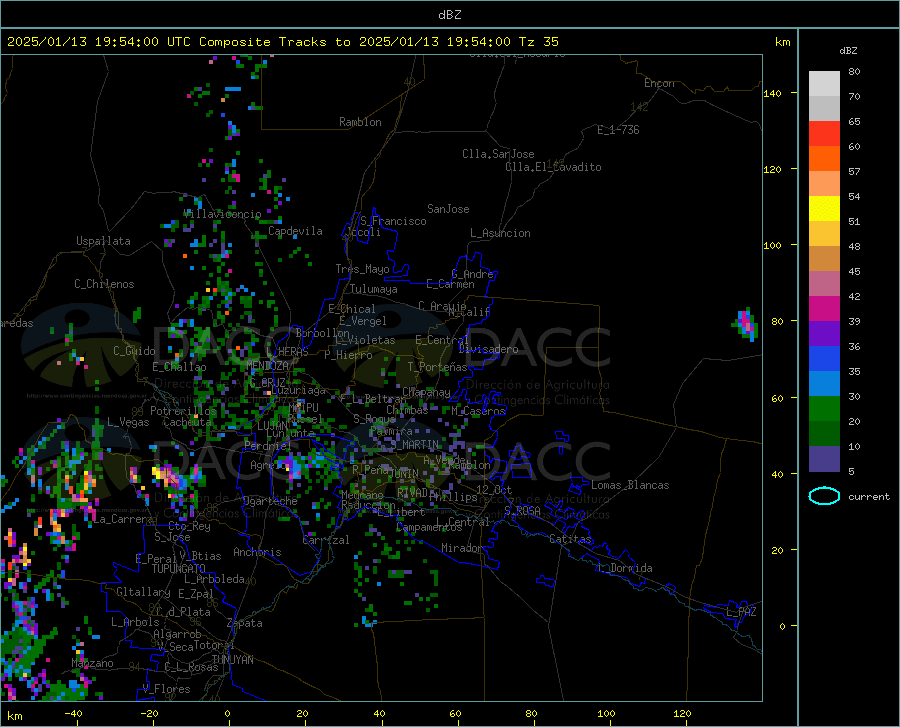The image size is (900, 727).
Task: Click the isolated storm cell near 80 km east edge
Action: click(x=746, y=324)
